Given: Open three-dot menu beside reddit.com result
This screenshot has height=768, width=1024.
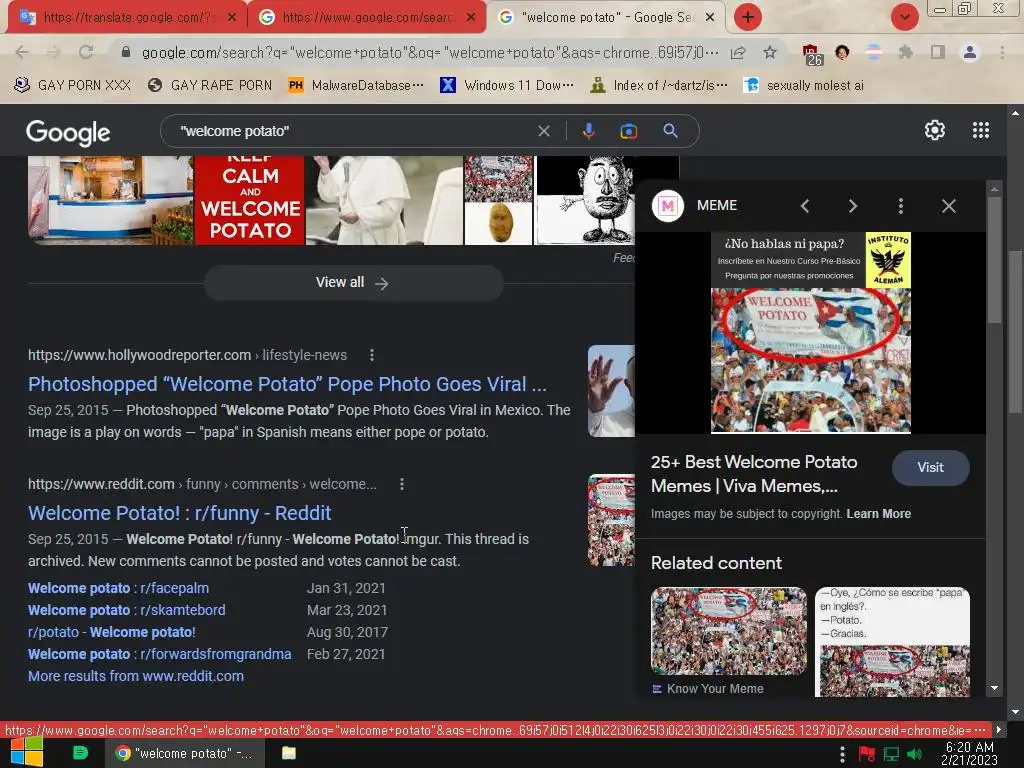Looking at the screenshot, I should 402,485.
